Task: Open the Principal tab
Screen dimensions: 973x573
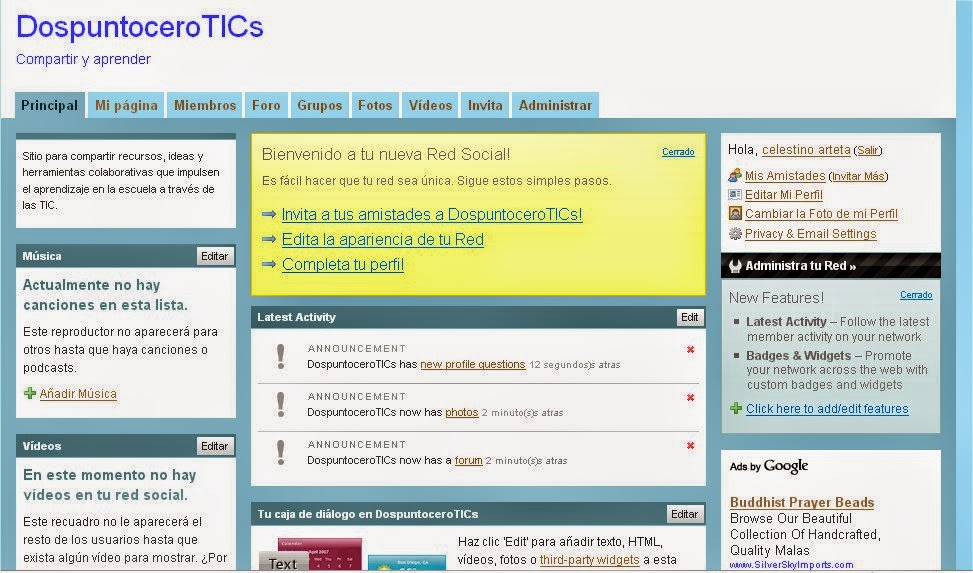Action: pyautogui.click(x=50, y=105)
